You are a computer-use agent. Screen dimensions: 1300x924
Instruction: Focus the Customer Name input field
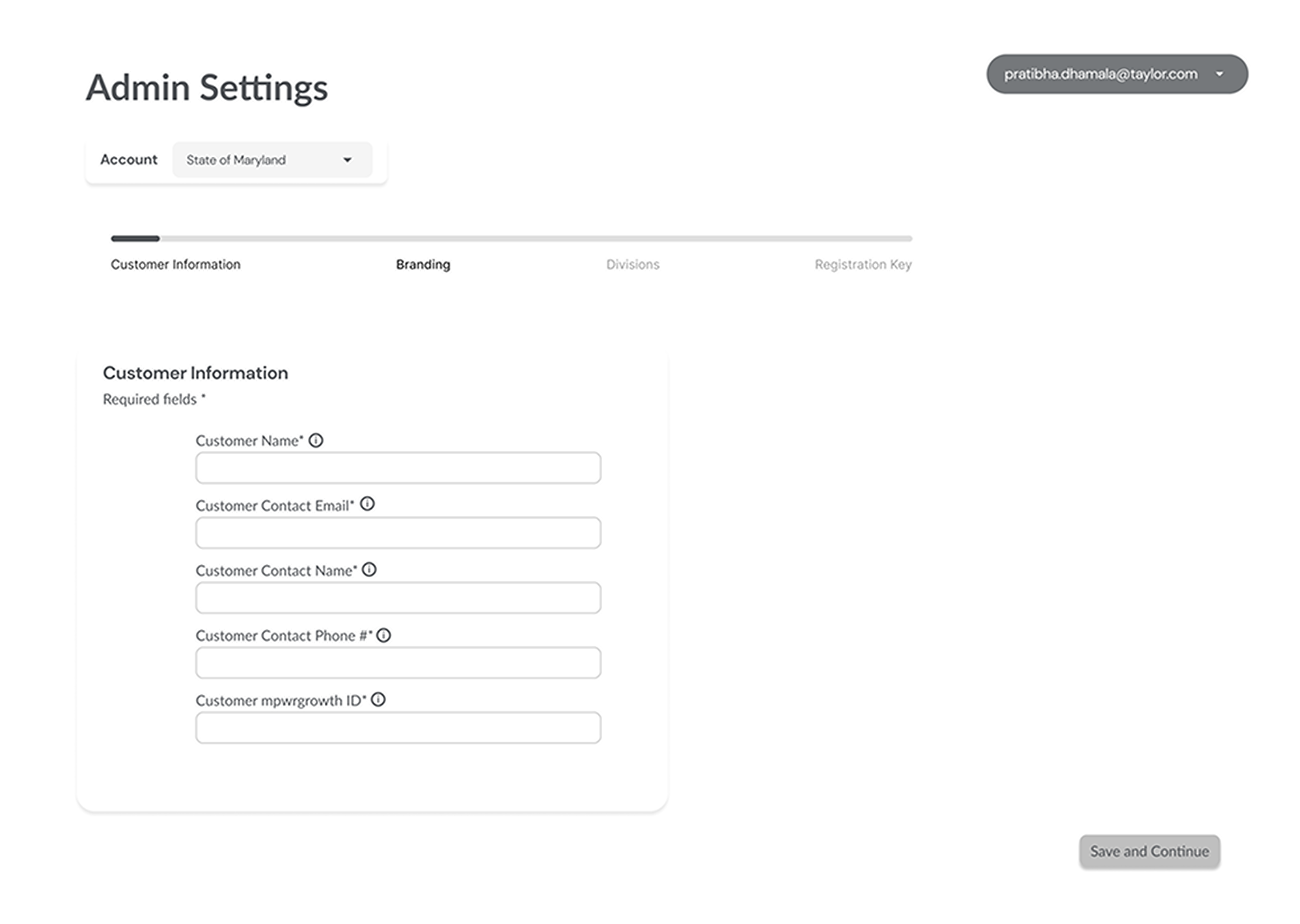click(x=398, y=468)
